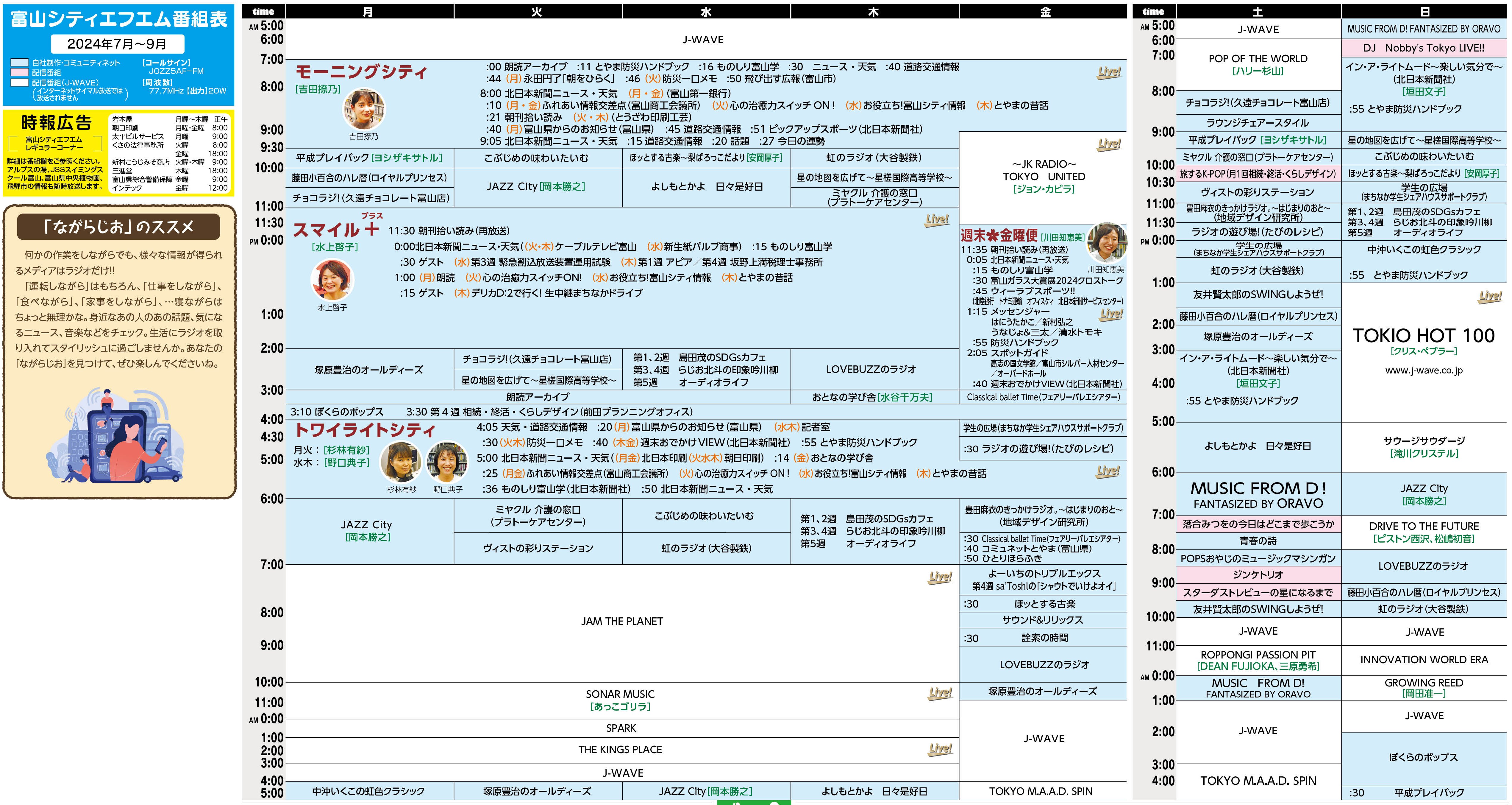1512x805 pixels.
Task: Select the 月 day column header
Action: (x=369, y=12)
